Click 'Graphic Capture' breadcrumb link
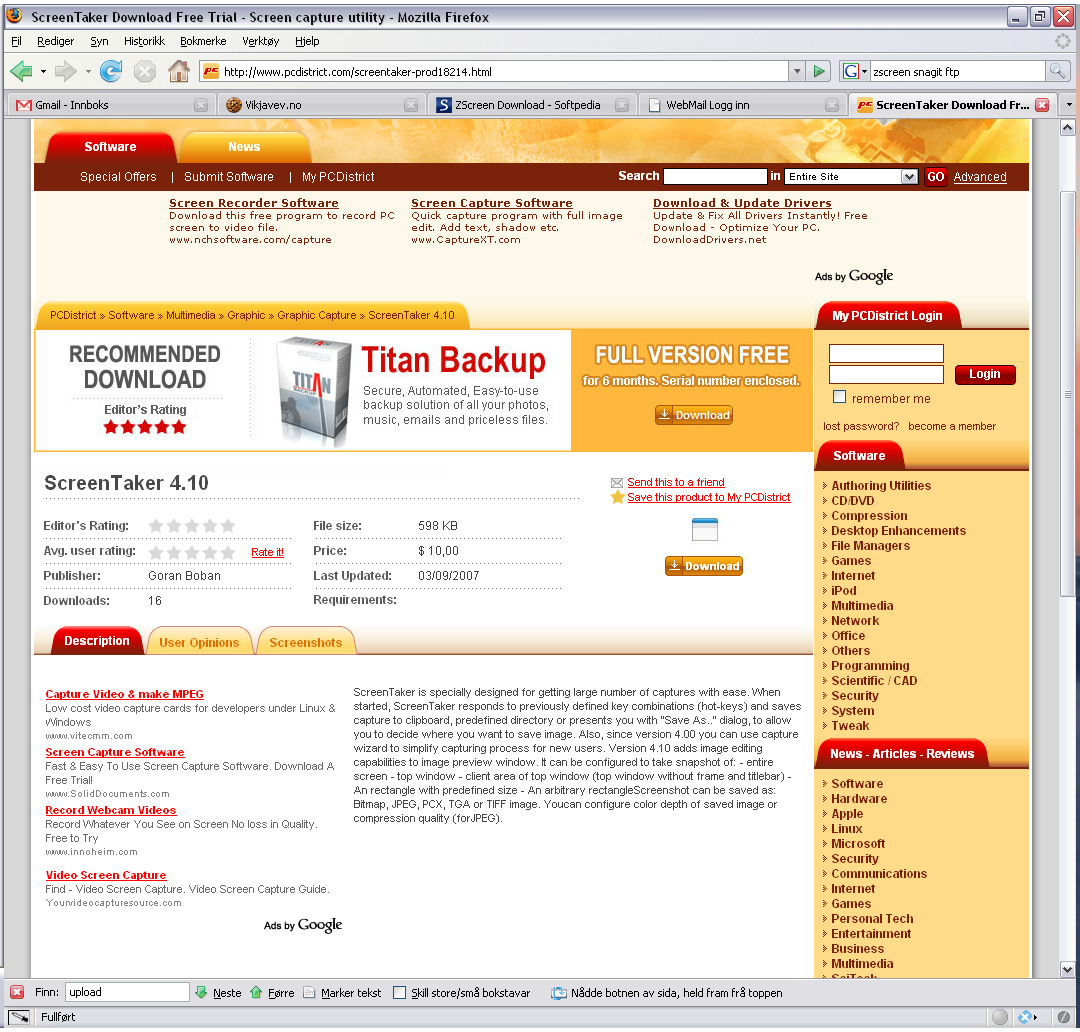Screen dimensions: 1080x1032 (317, 315)
